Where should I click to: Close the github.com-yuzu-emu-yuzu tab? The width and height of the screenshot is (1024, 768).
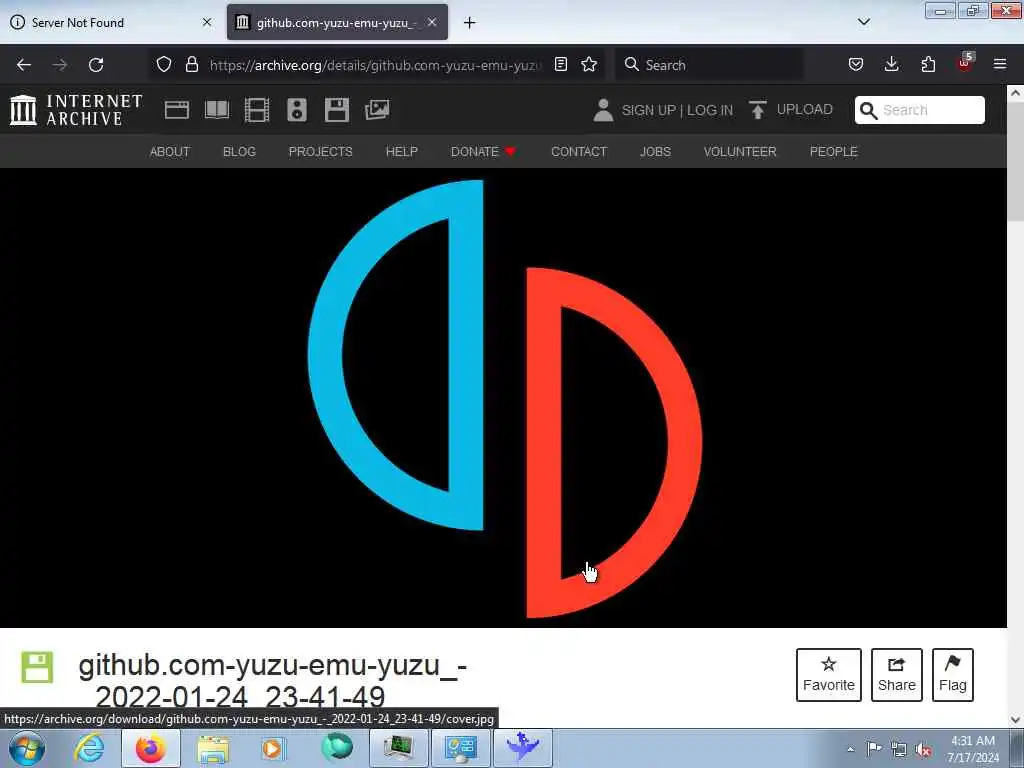click(432, 22)
